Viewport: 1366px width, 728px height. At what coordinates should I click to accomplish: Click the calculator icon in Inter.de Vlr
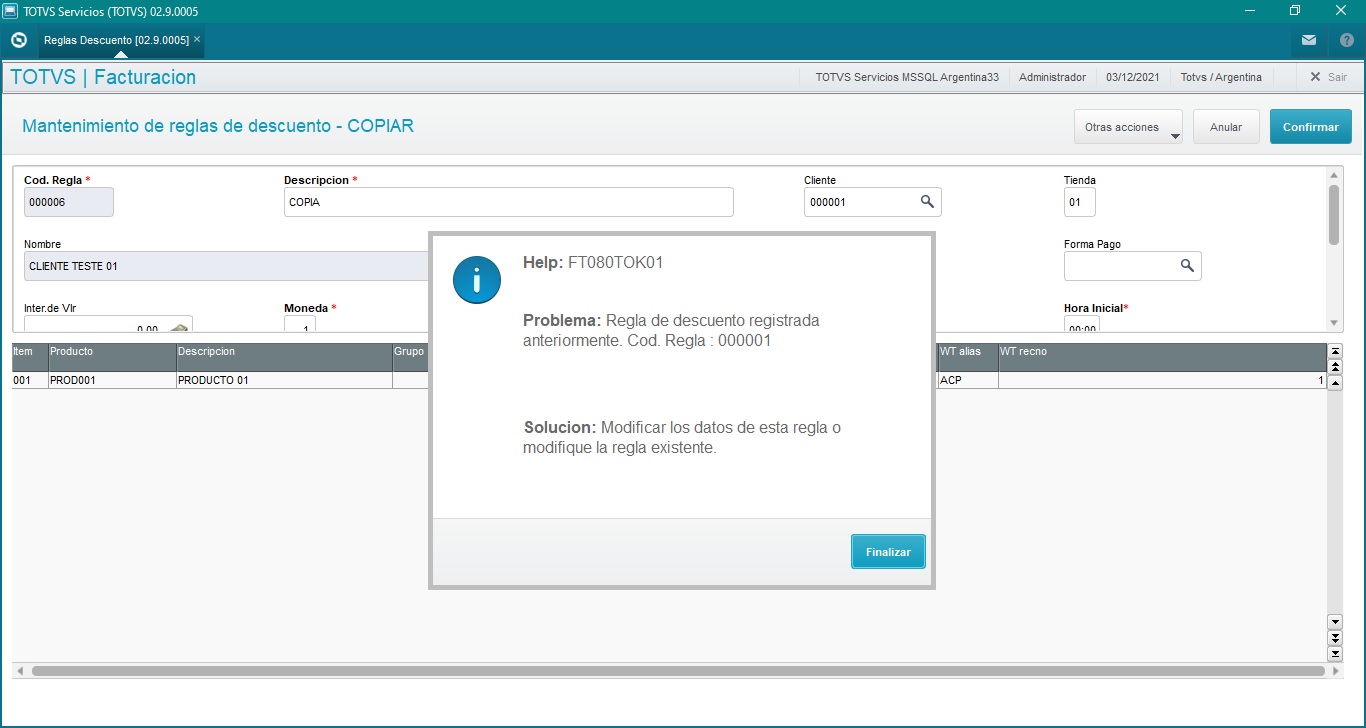coord(179,327)
